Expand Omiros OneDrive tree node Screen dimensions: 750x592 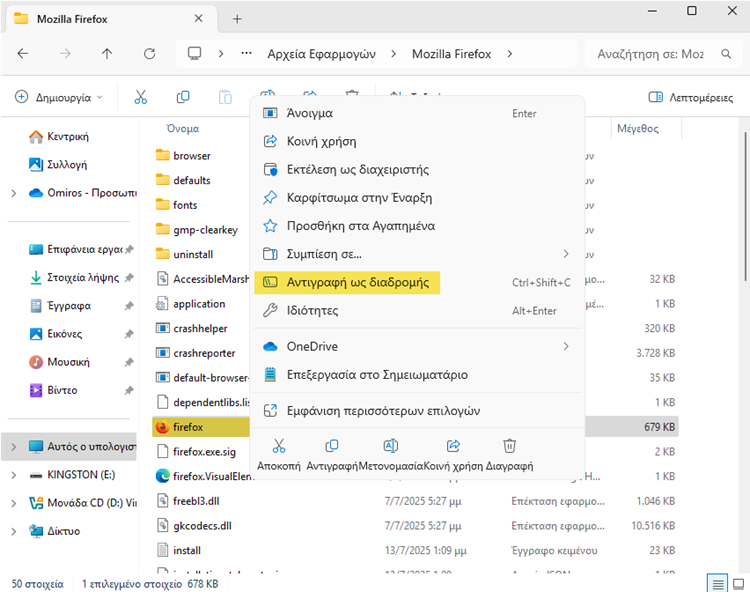14,193
